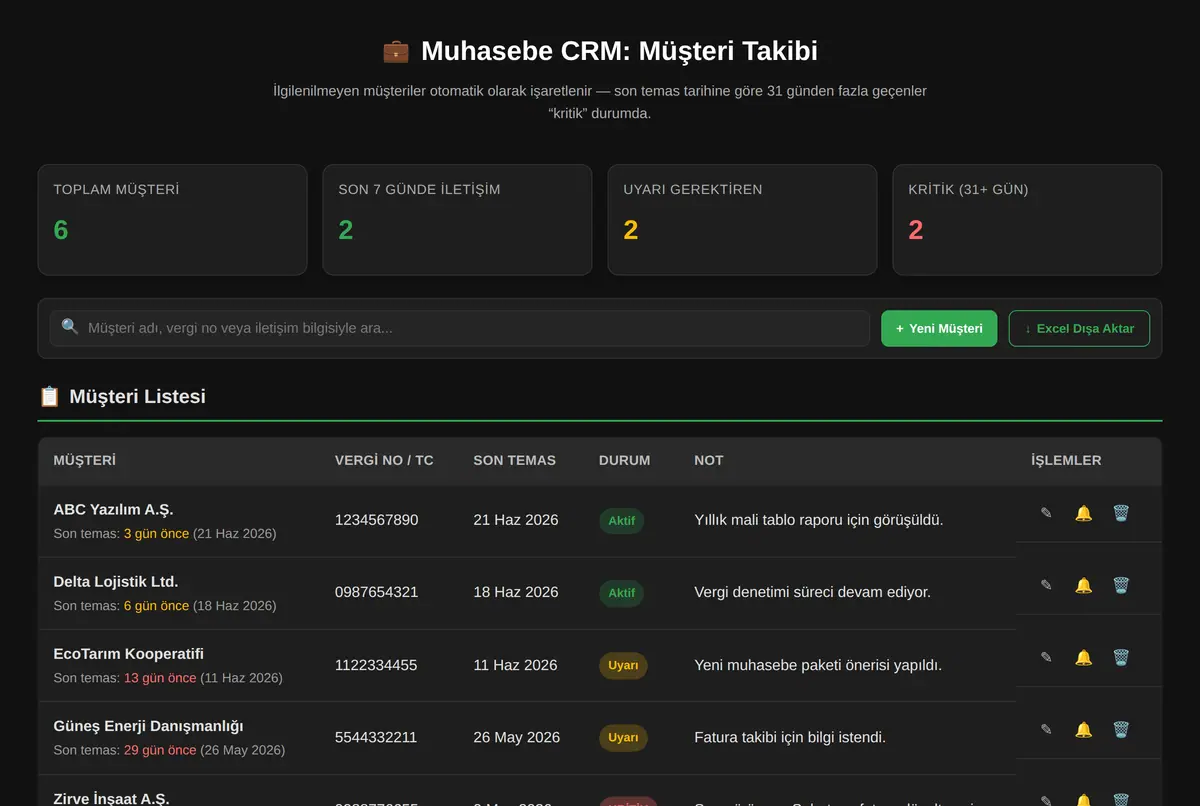Click the magnifier icon in the search bar
This screenshot has width=1200, height=806.
(70, 327)
